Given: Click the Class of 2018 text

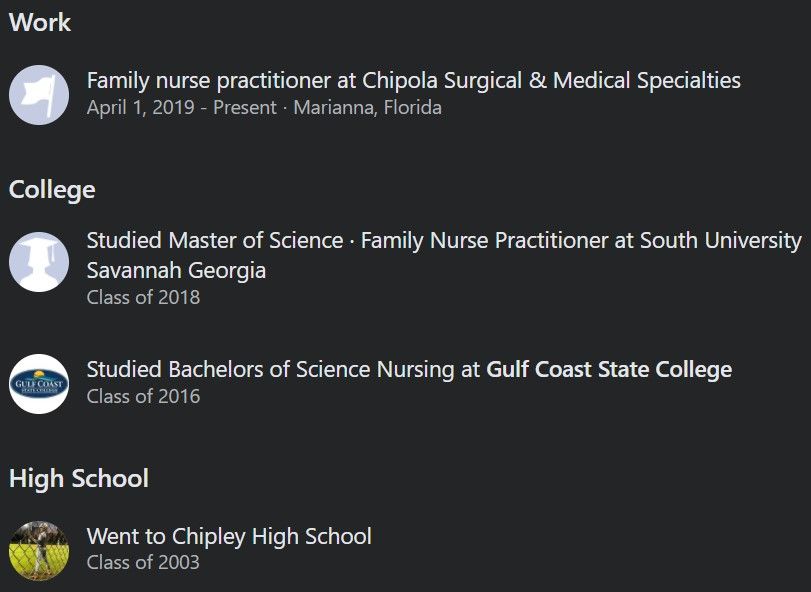Looking at the screenshot, I should click(143, 297).
